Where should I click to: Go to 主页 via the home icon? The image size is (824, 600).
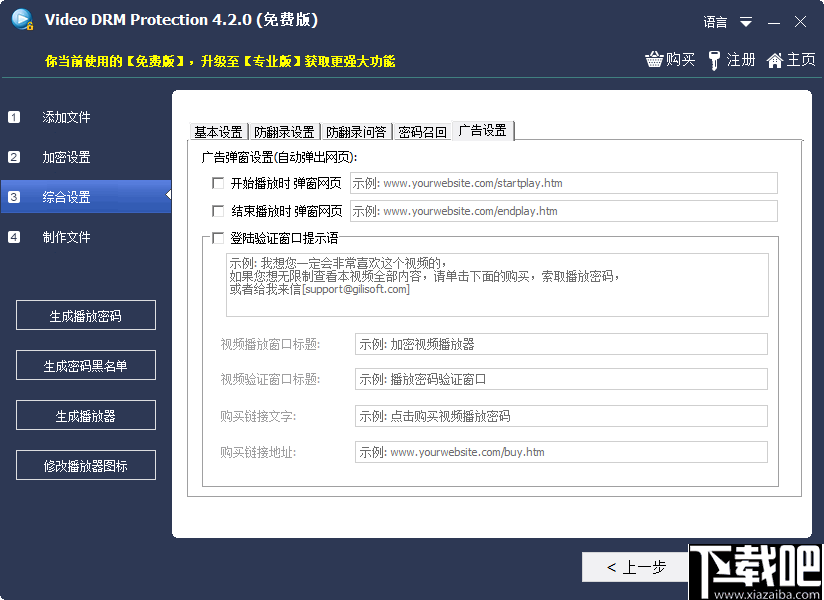[x=789, y=60]
